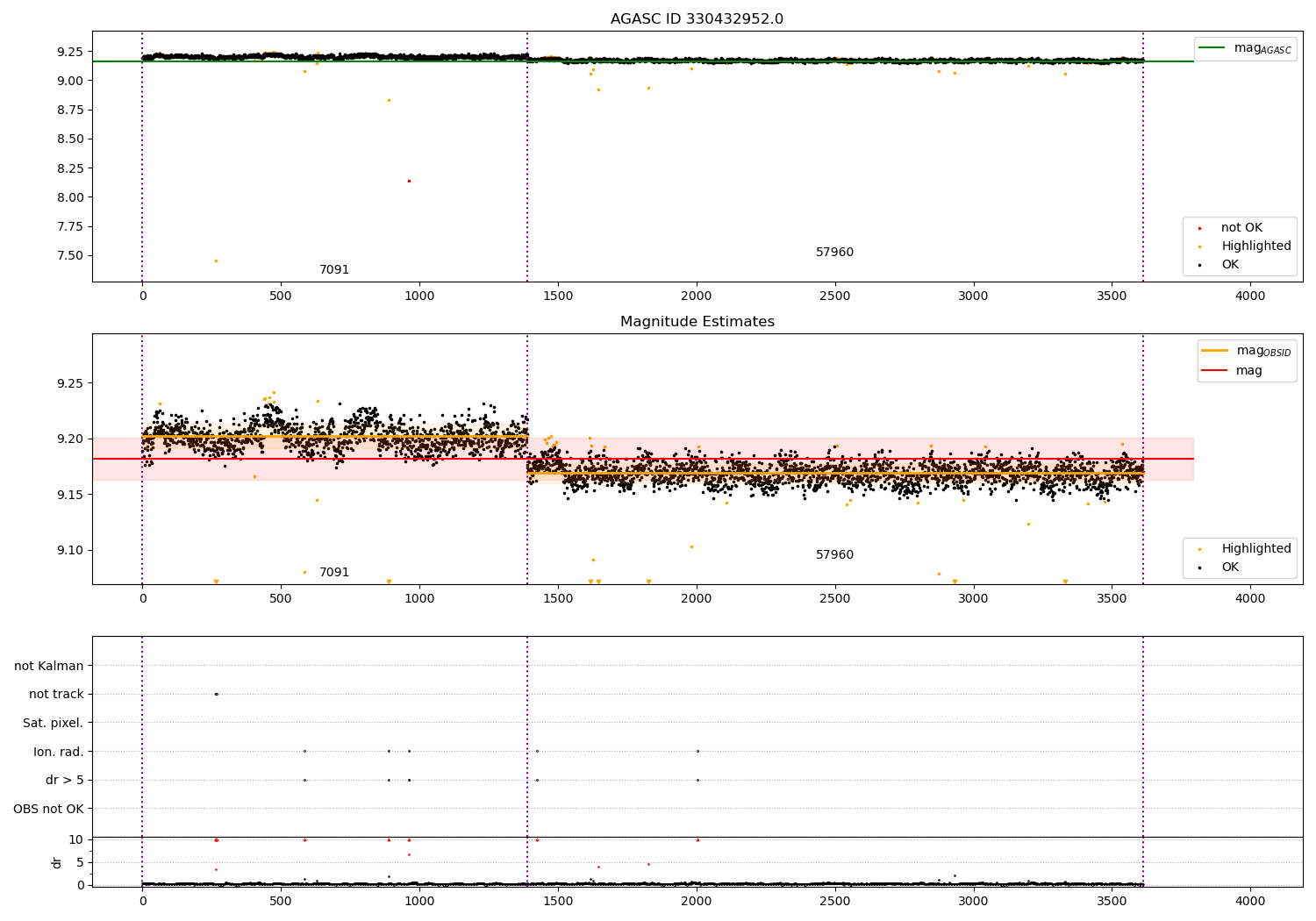Click the "2000" x-tick under the middle plot
Screen dimensions: 1316x921
click(x=697, y=599)
